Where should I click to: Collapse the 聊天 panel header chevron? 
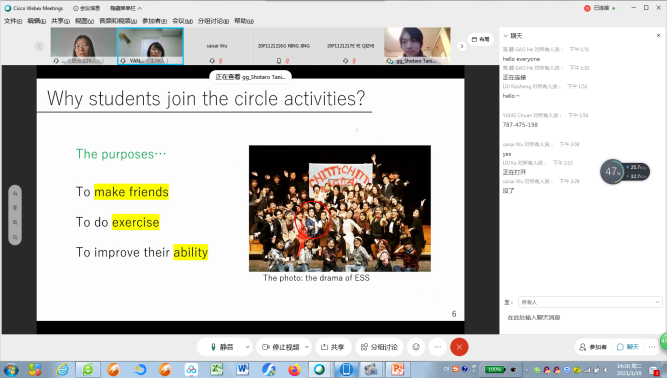(506, 36)
